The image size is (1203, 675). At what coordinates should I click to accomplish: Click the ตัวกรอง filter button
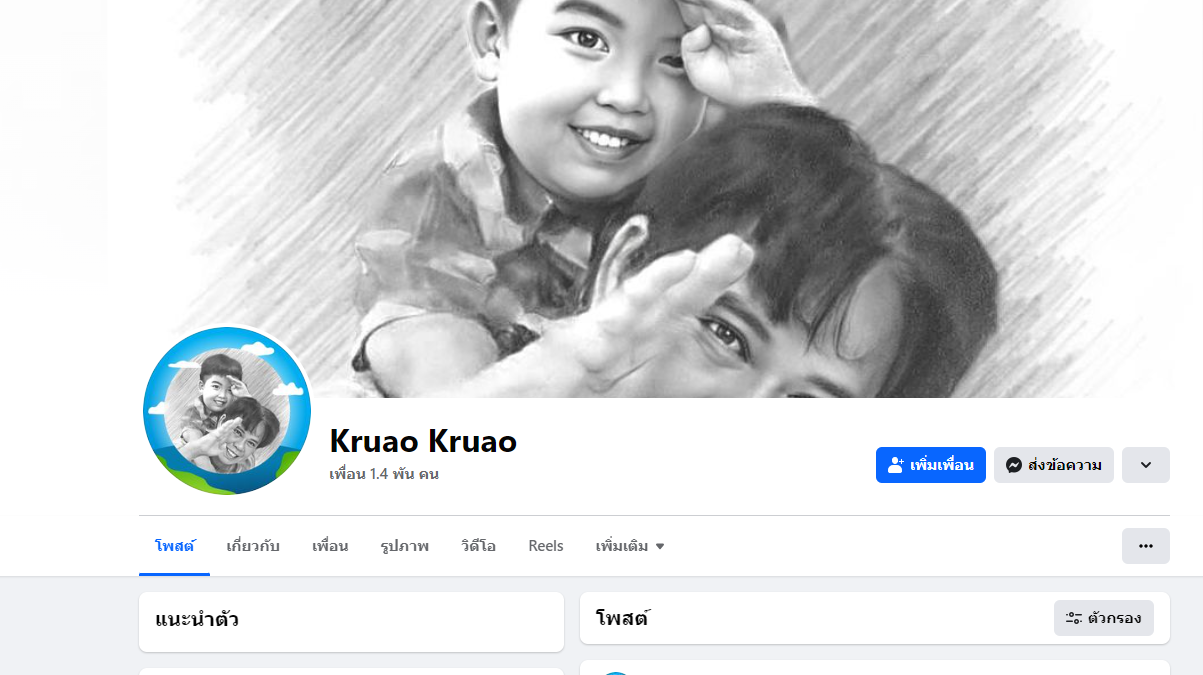click(1104, 618)
